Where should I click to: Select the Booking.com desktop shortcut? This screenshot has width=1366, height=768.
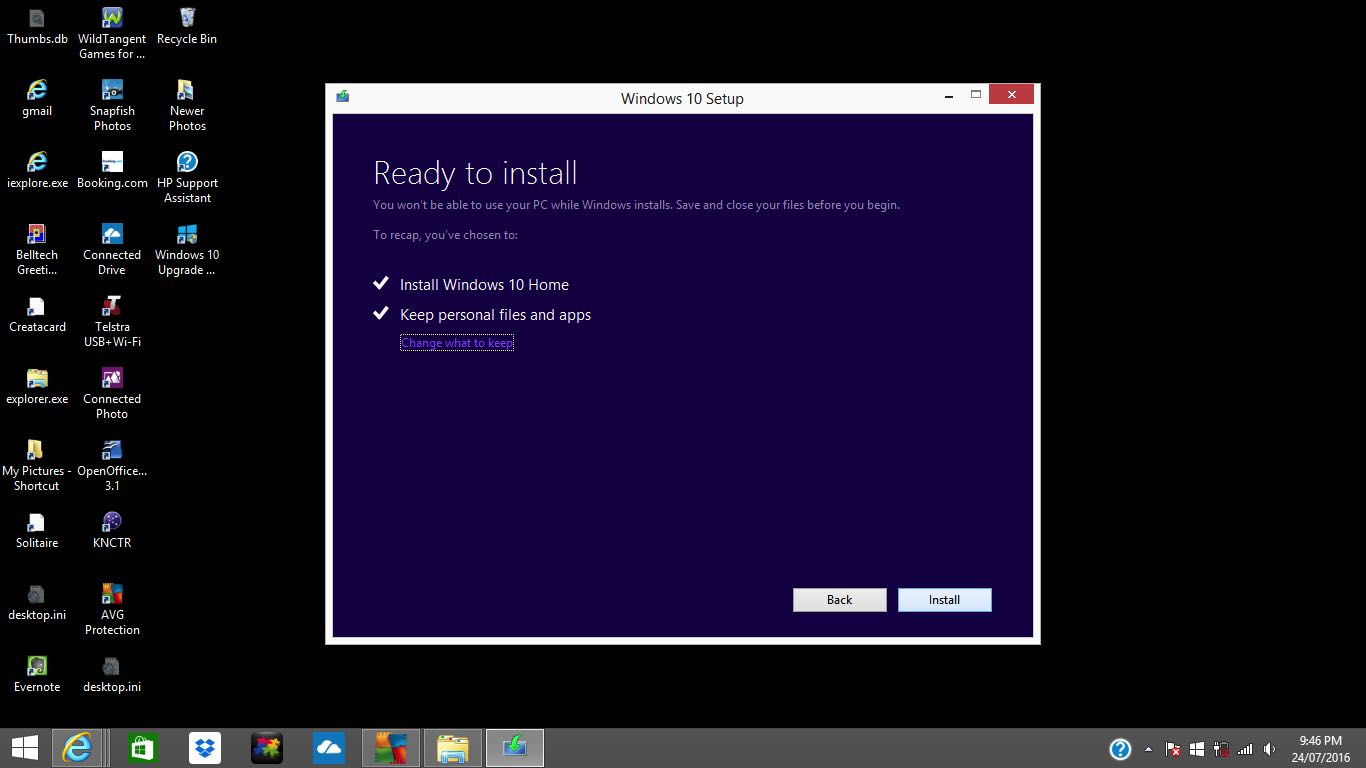coord(112,171)
